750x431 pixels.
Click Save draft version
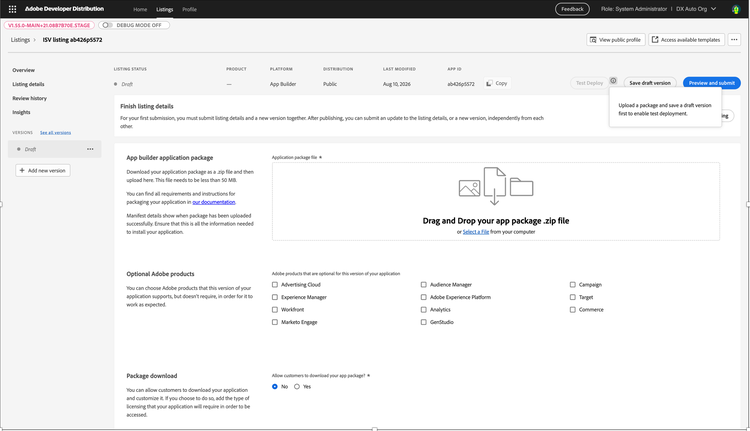650,83
